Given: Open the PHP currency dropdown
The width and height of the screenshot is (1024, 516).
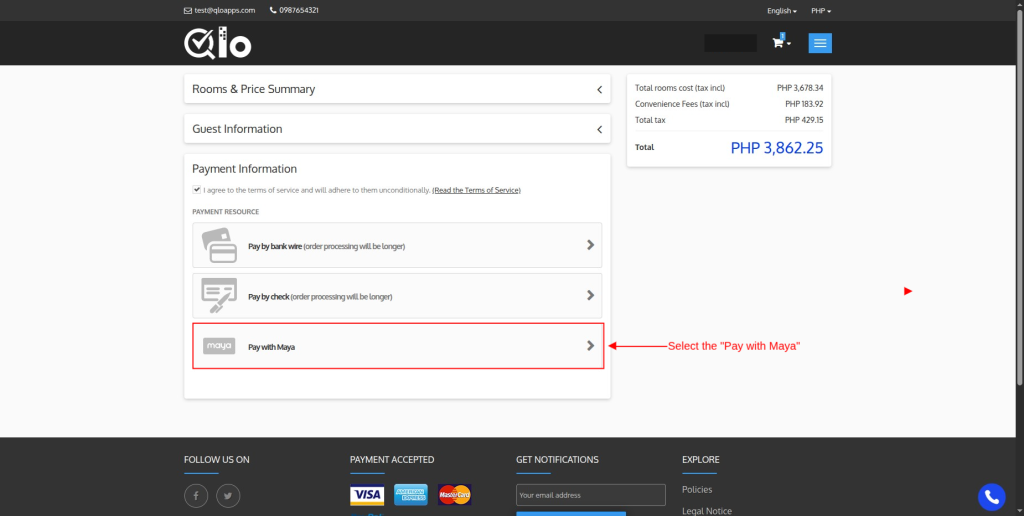Looking at the screenshot, I should [x=820, y=11].
